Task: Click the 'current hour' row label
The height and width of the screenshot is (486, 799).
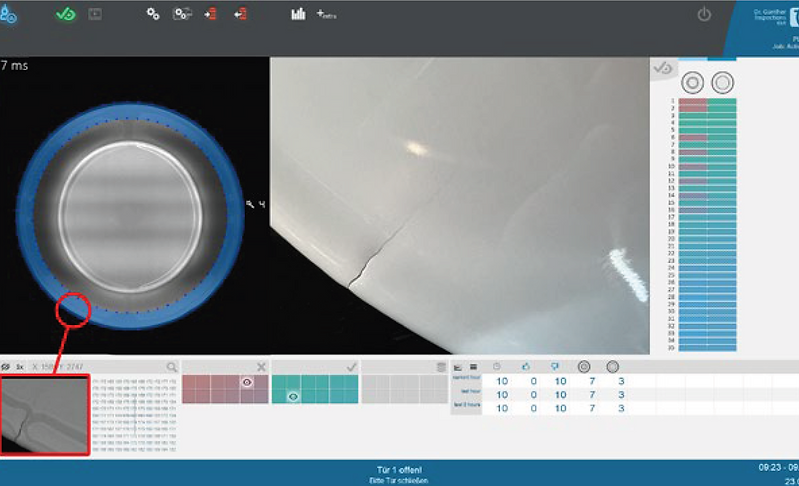Action: [x=467, y=378]
